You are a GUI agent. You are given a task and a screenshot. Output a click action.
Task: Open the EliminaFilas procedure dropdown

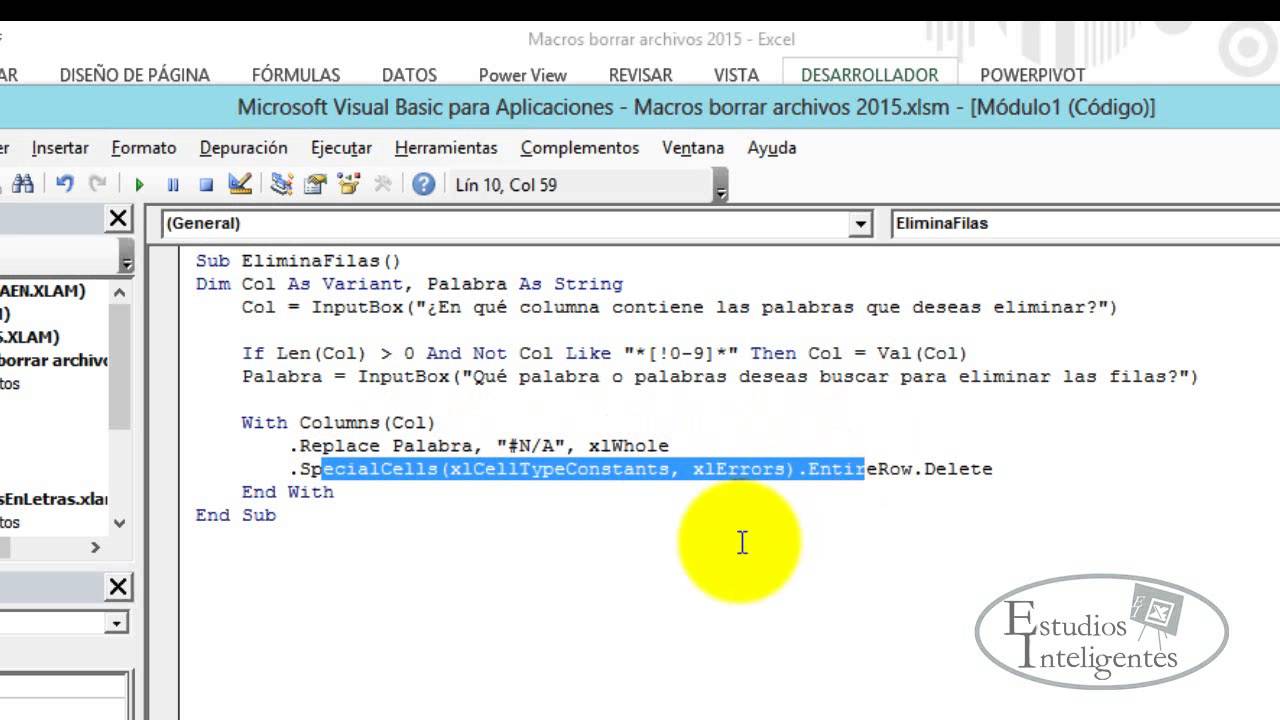click(1085, 224)
